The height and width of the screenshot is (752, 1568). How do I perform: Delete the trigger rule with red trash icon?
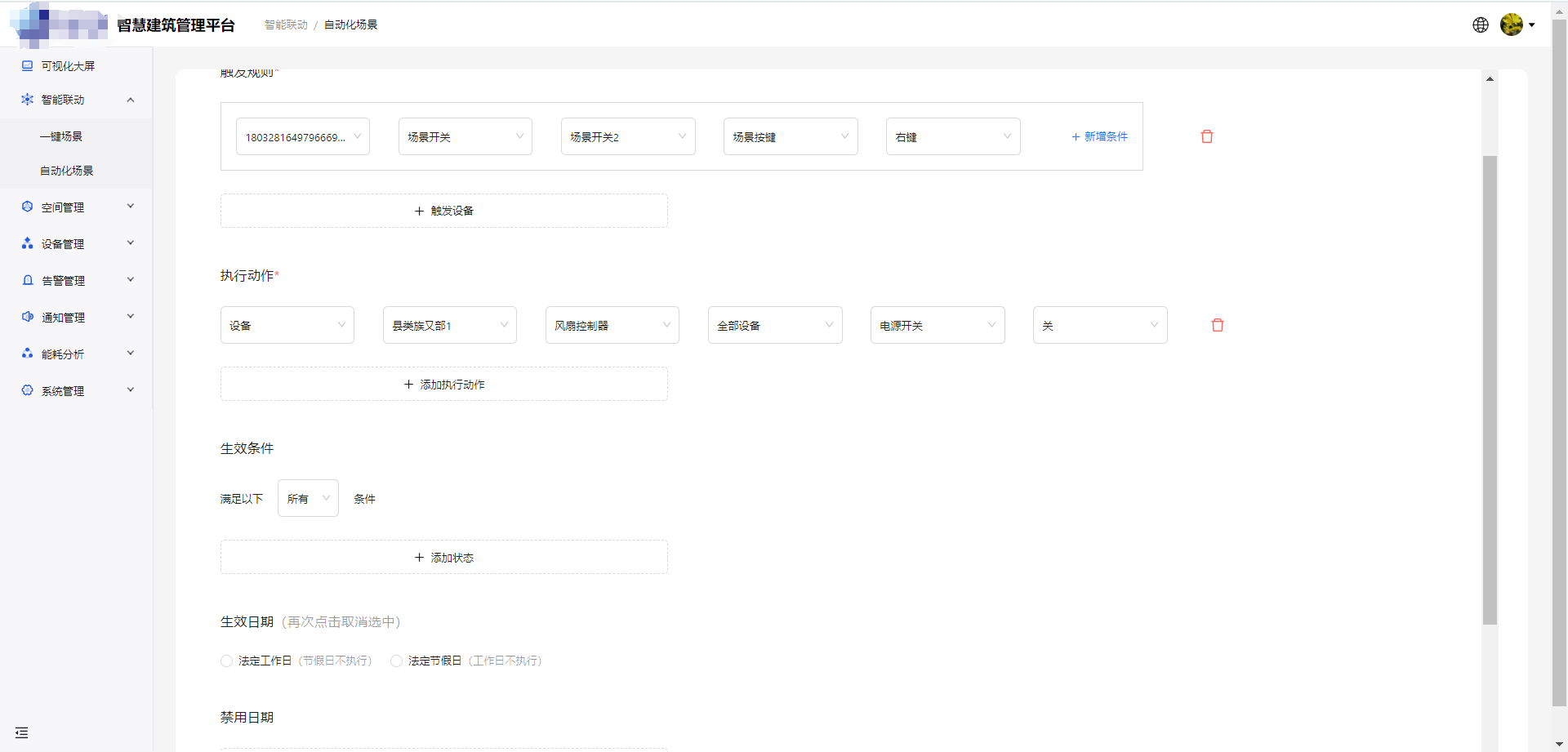point(1206,136)
